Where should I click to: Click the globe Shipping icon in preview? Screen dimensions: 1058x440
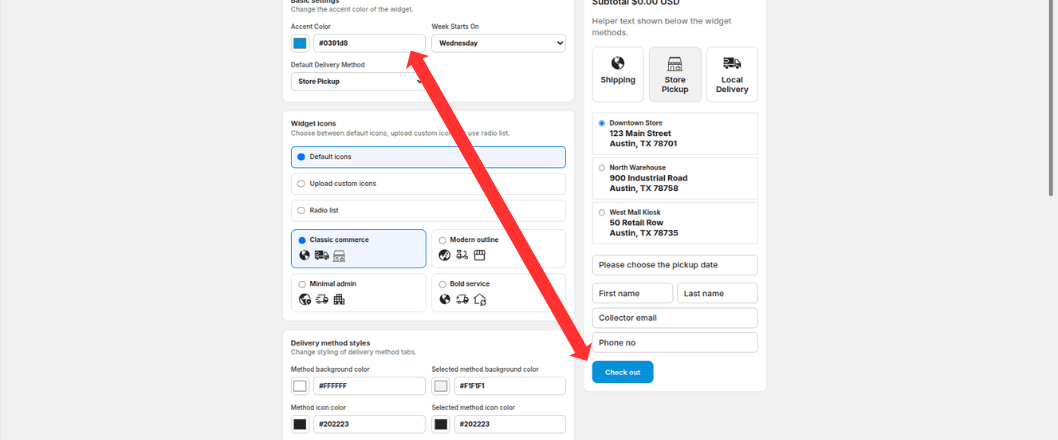(x=617, y=63)
